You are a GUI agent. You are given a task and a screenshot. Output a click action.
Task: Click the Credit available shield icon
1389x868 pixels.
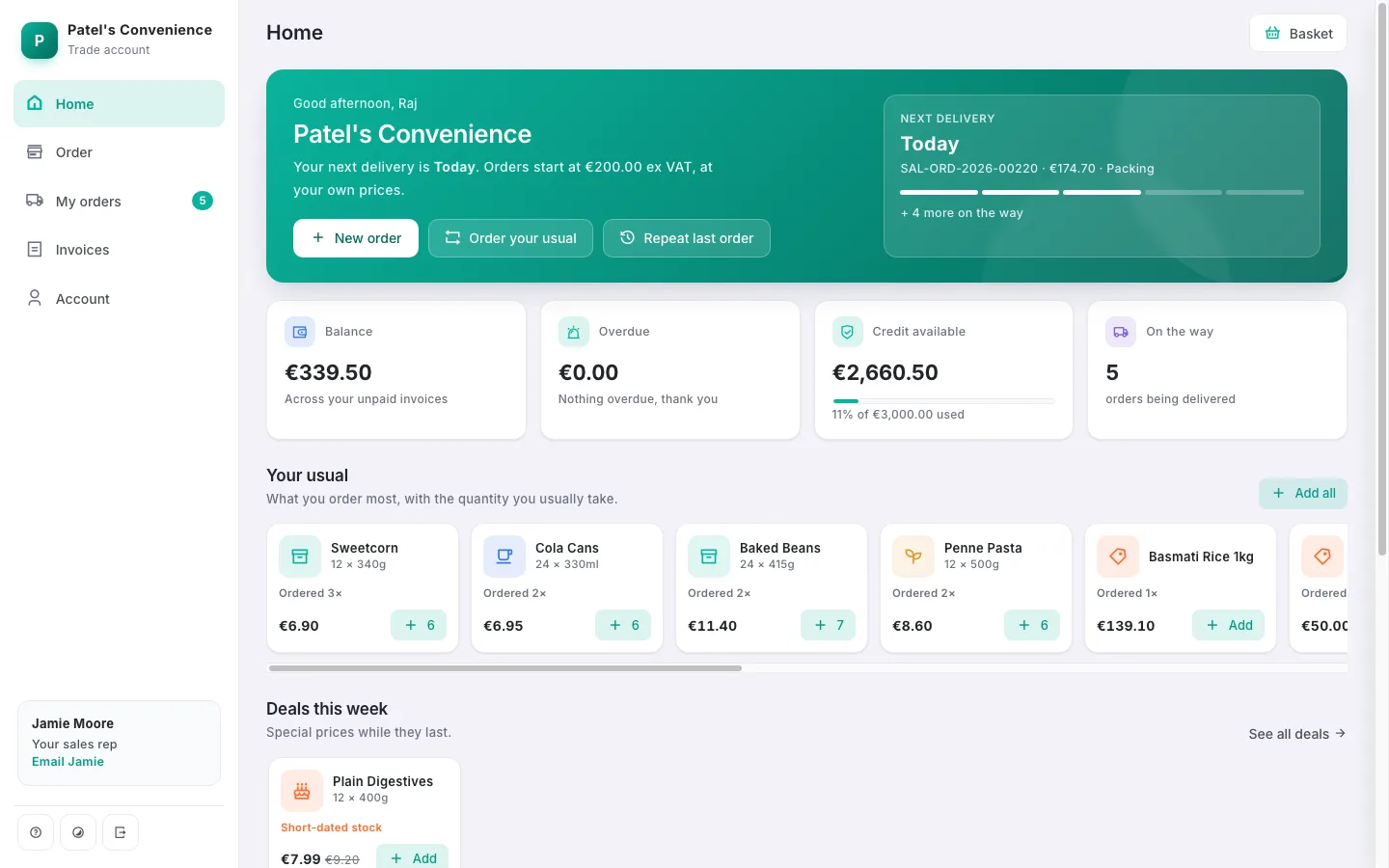(x=848, y=332)
